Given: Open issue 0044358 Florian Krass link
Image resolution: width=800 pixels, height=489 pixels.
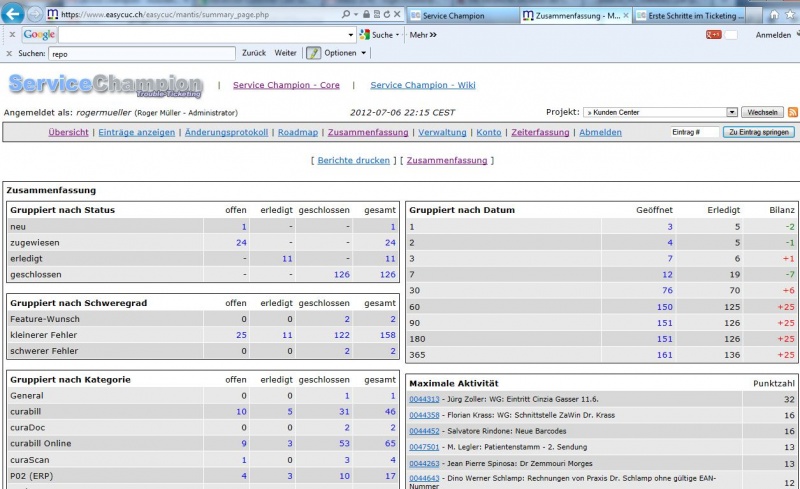Looking at the screenshot, I should (424, 415).
